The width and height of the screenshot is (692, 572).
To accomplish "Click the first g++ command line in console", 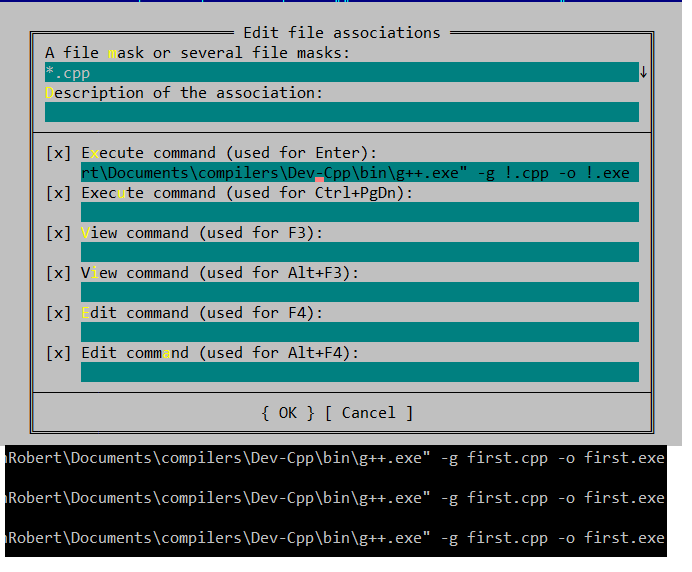I will [336, 458].
